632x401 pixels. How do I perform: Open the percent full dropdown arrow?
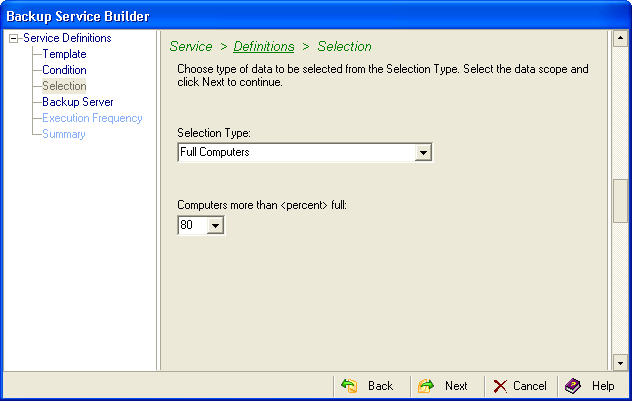coord(215,225)
